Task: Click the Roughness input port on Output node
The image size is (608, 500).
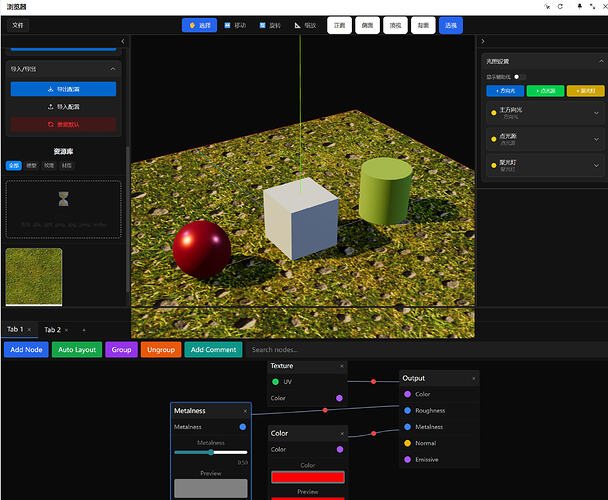Action: pyautogui.click(x=408, y=410)
